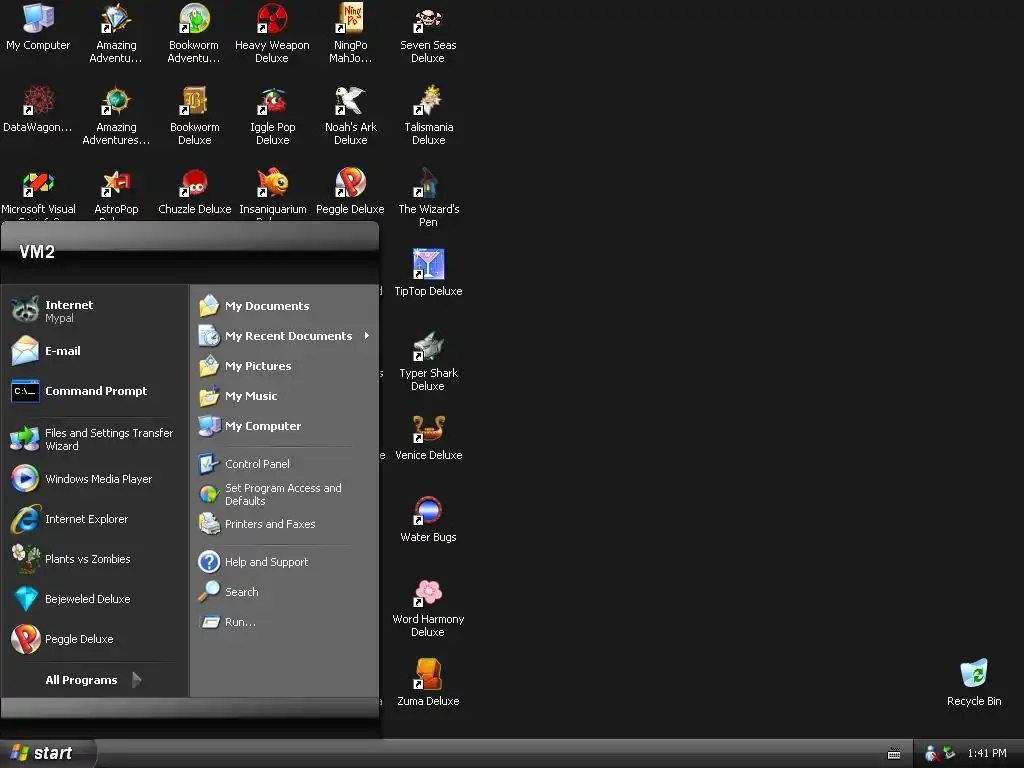Select the Peggle Deluxe icon on the desktop
The height and width of the screenshot is (768, 1024).
coord(351,191)
